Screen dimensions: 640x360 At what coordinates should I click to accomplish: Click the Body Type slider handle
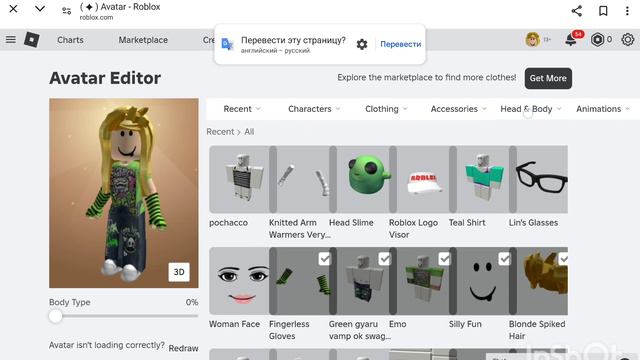pyautogui.click(x=56, y=316)
